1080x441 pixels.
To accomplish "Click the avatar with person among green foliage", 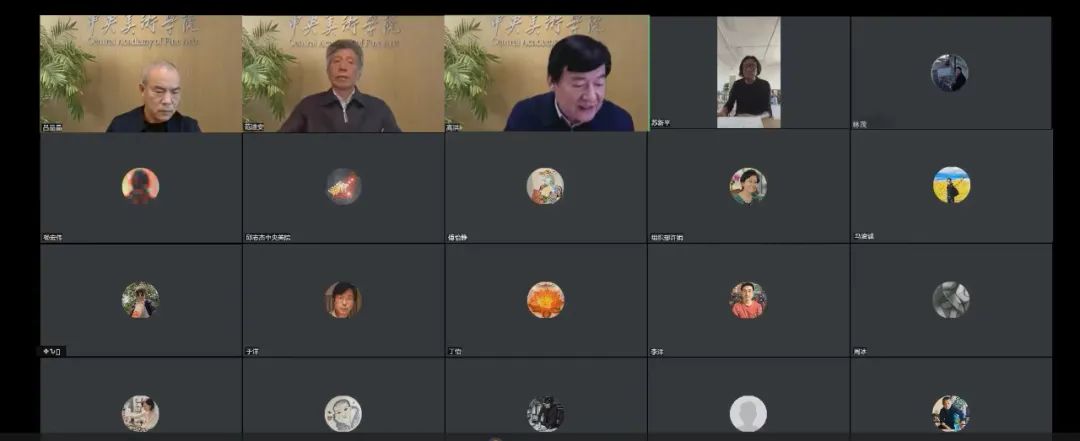I will 141,300.
